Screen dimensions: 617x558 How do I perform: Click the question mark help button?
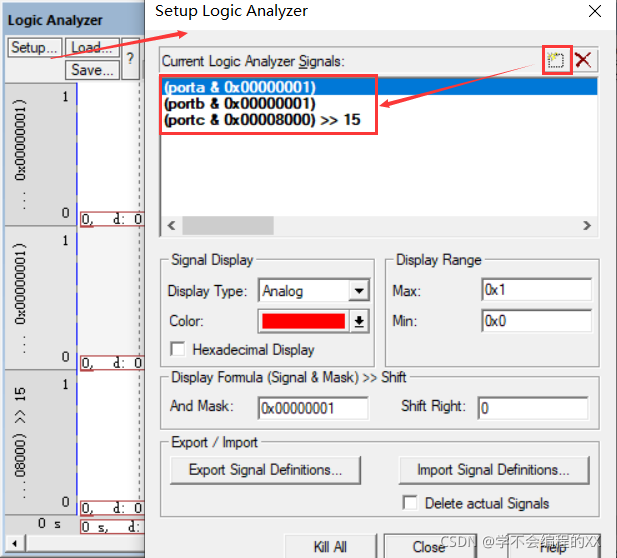point(131,59)
